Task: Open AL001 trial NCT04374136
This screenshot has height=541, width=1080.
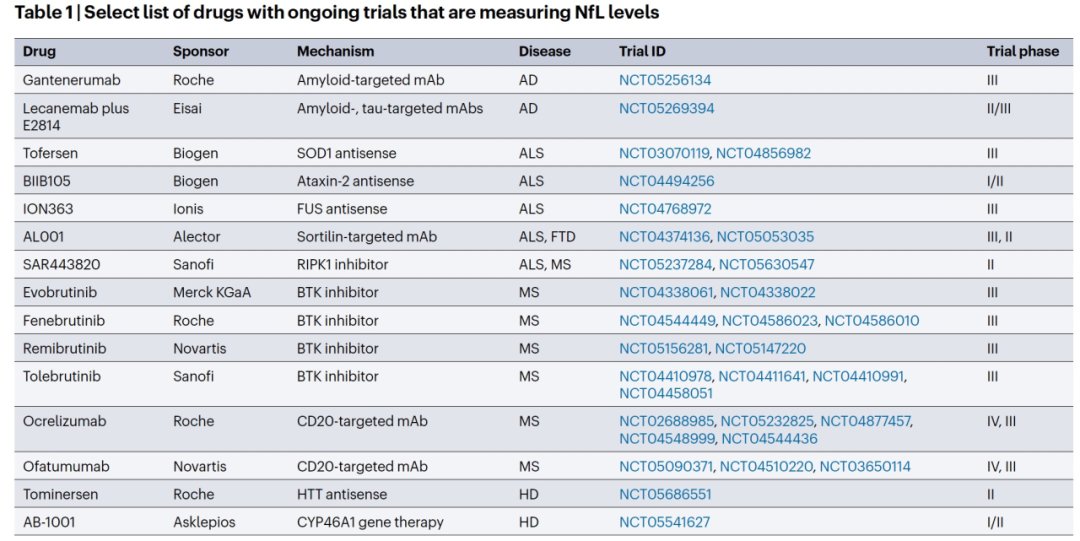Action: (x=664, y=237)
